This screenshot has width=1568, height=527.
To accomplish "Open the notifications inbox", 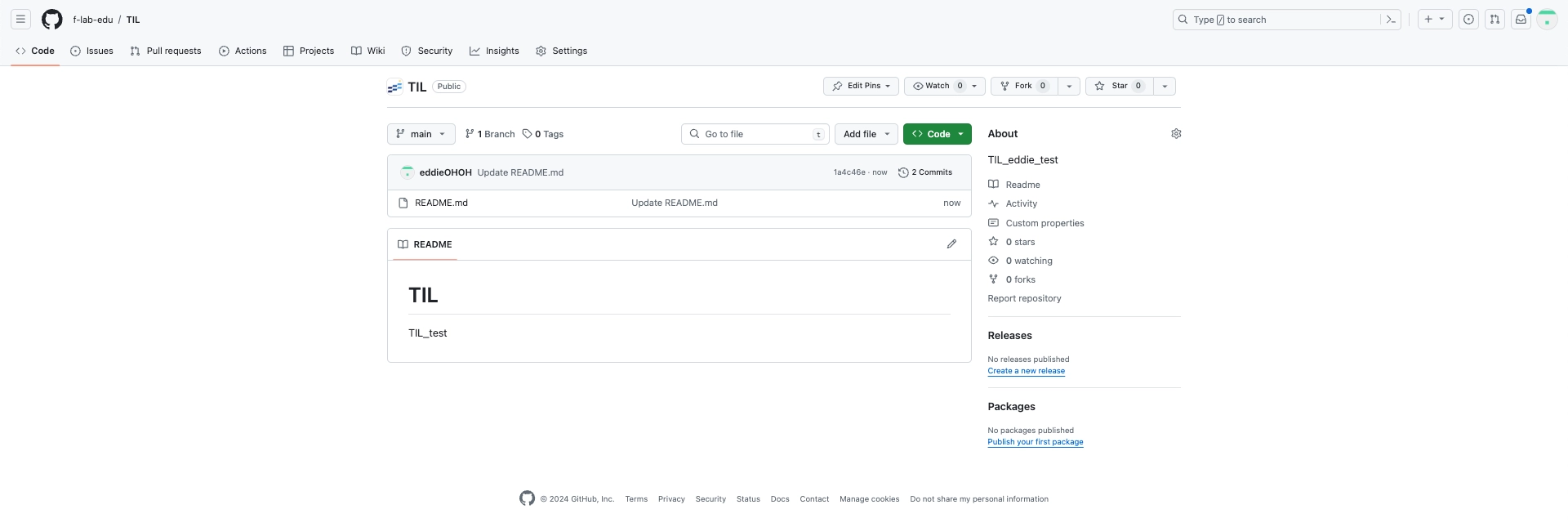I will pyautogui.click(x=1521, y=20).
